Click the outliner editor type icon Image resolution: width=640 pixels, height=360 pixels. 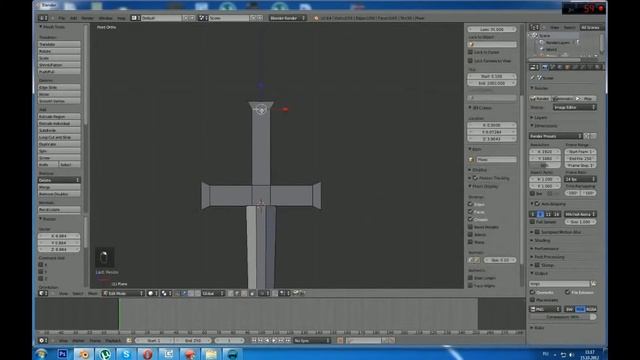(x=534, y=27)
